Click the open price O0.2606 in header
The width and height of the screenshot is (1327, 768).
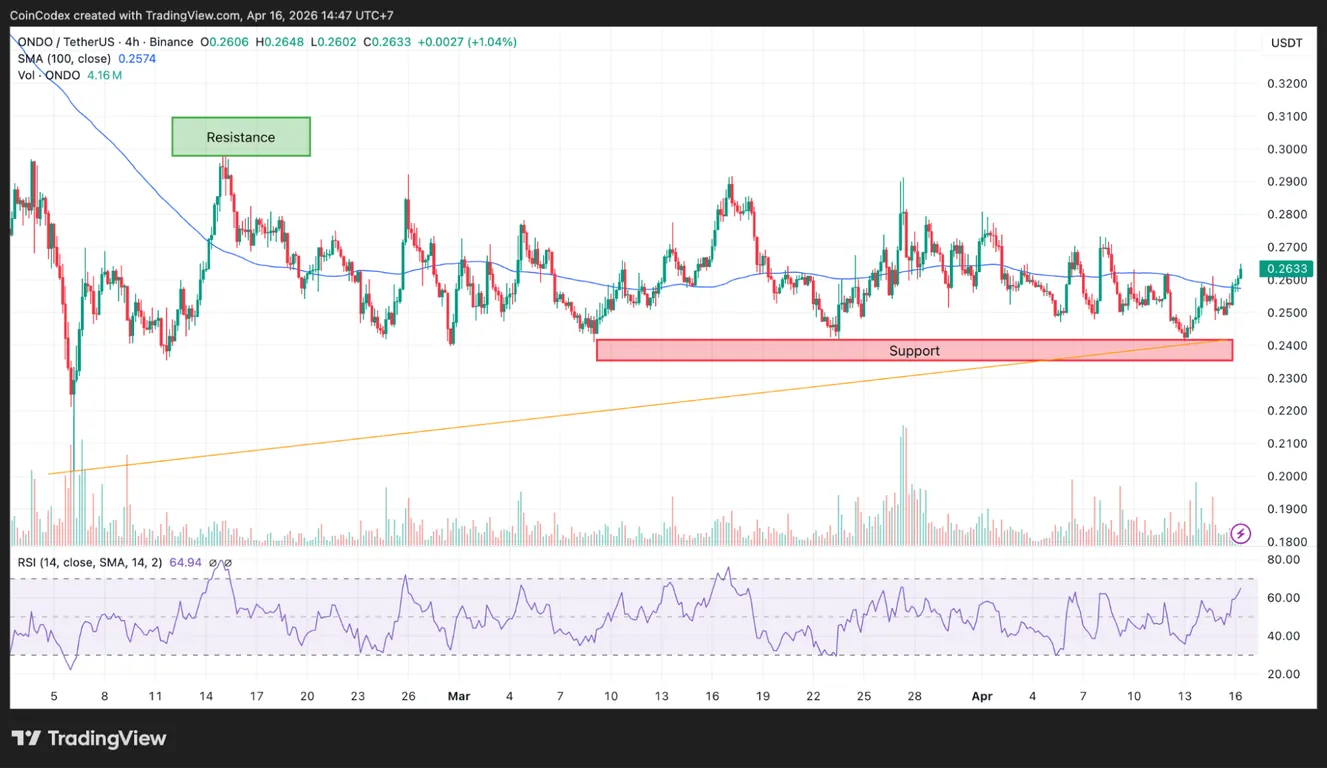[x=225, y=42]
